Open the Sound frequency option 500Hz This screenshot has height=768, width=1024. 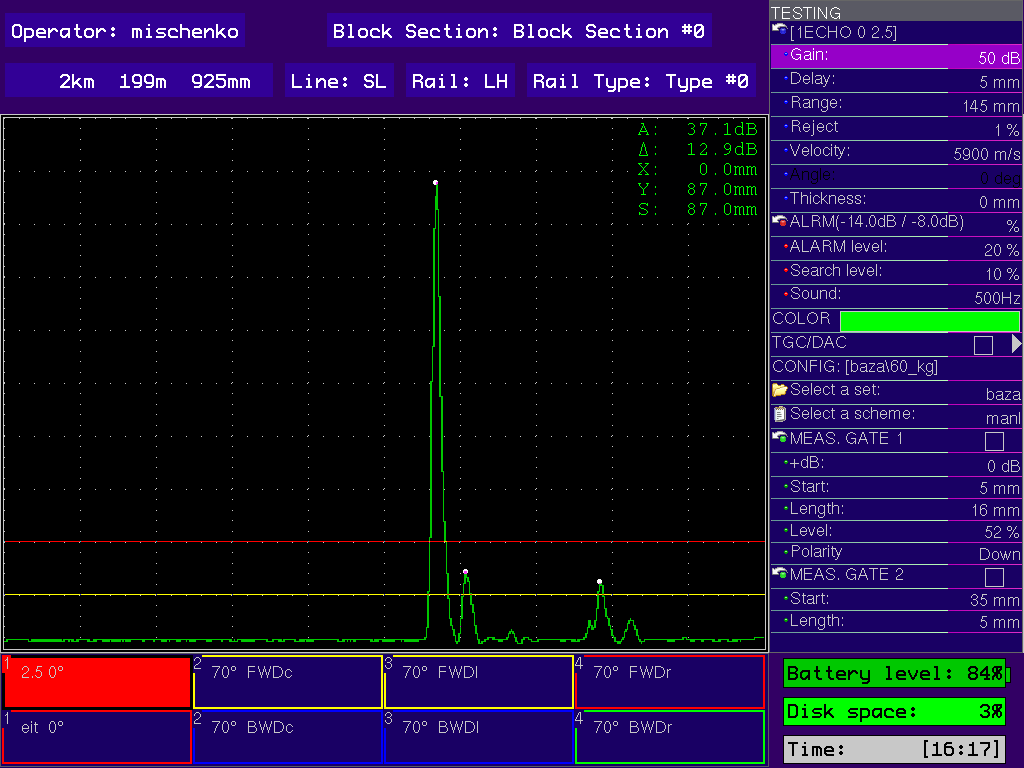point(996,298)
